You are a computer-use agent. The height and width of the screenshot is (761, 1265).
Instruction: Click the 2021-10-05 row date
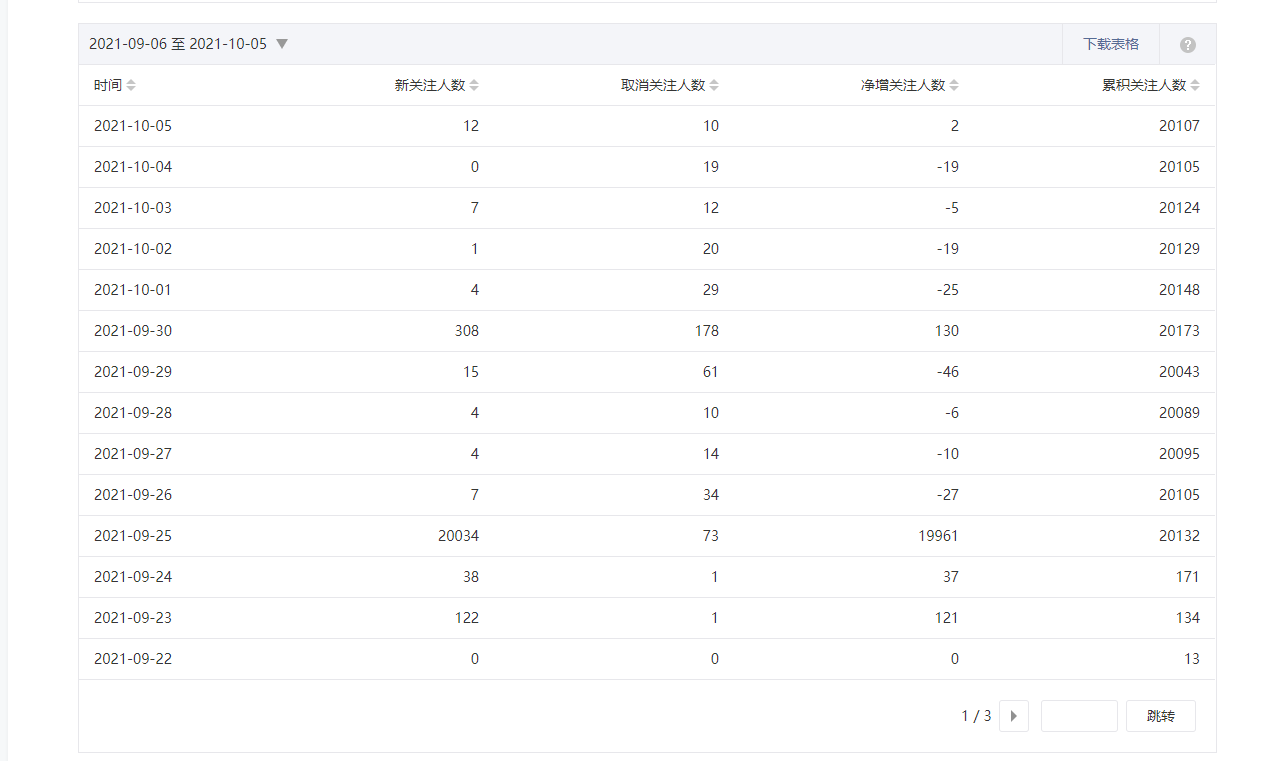(133, 126)
